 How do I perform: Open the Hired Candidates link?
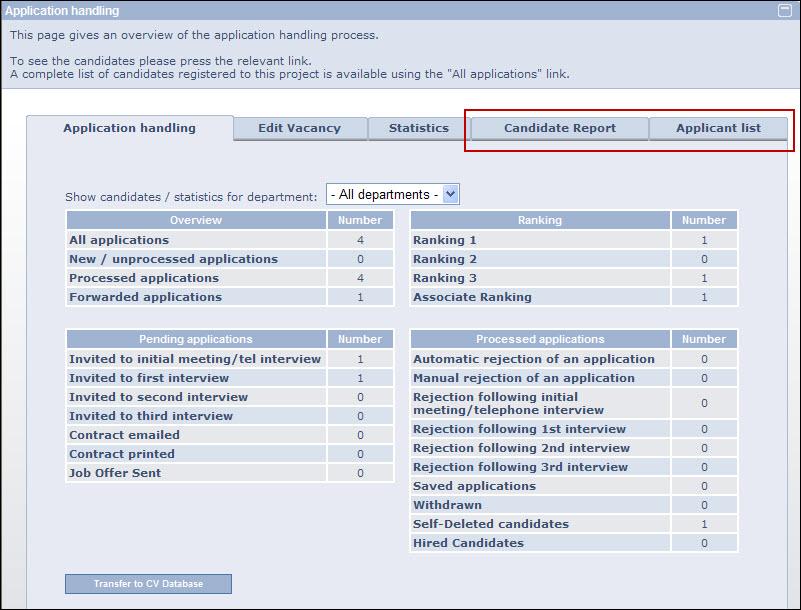coord(468,543)
